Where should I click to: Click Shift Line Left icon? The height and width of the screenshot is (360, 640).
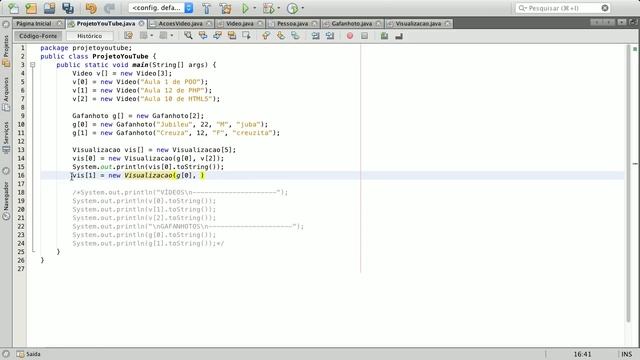pos(315,36)
